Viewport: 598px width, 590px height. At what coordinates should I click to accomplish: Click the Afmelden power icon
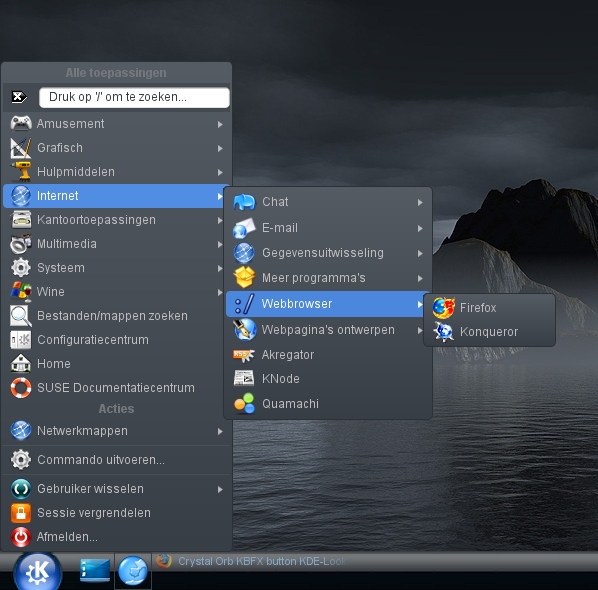click(21, 537)
